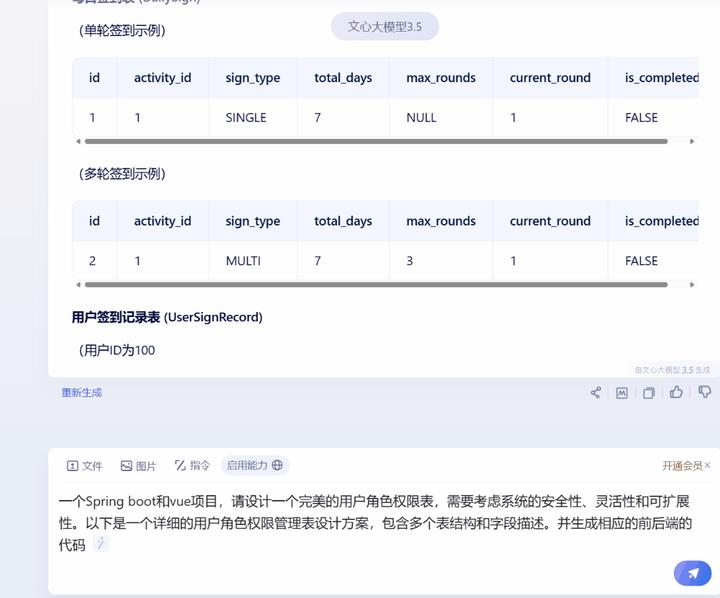Screen dimensions: 720x598
Task: Send the message with the paper plane button
Action: point(692,573)
